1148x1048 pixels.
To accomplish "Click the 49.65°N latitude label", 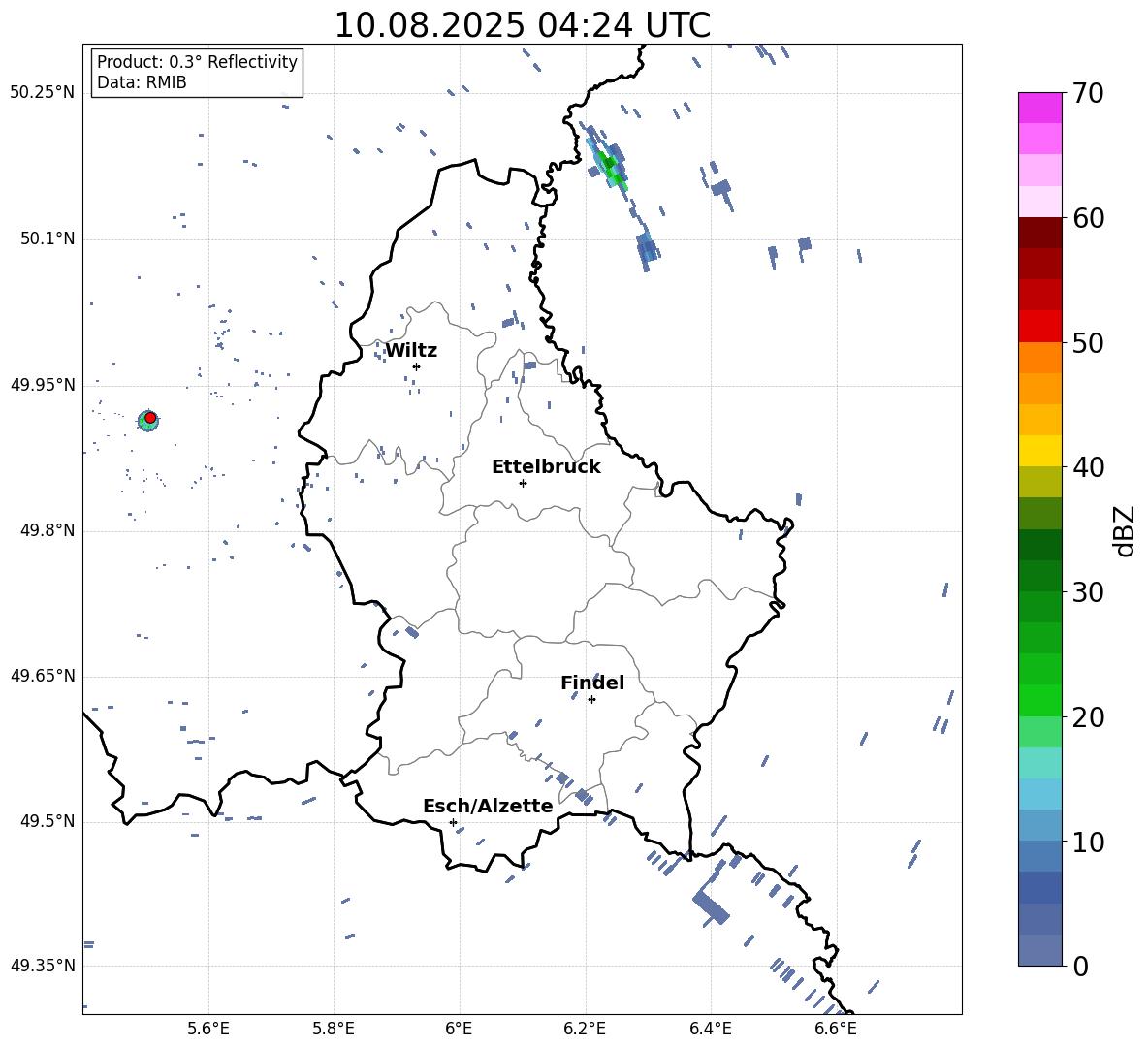I will (43, 676).
